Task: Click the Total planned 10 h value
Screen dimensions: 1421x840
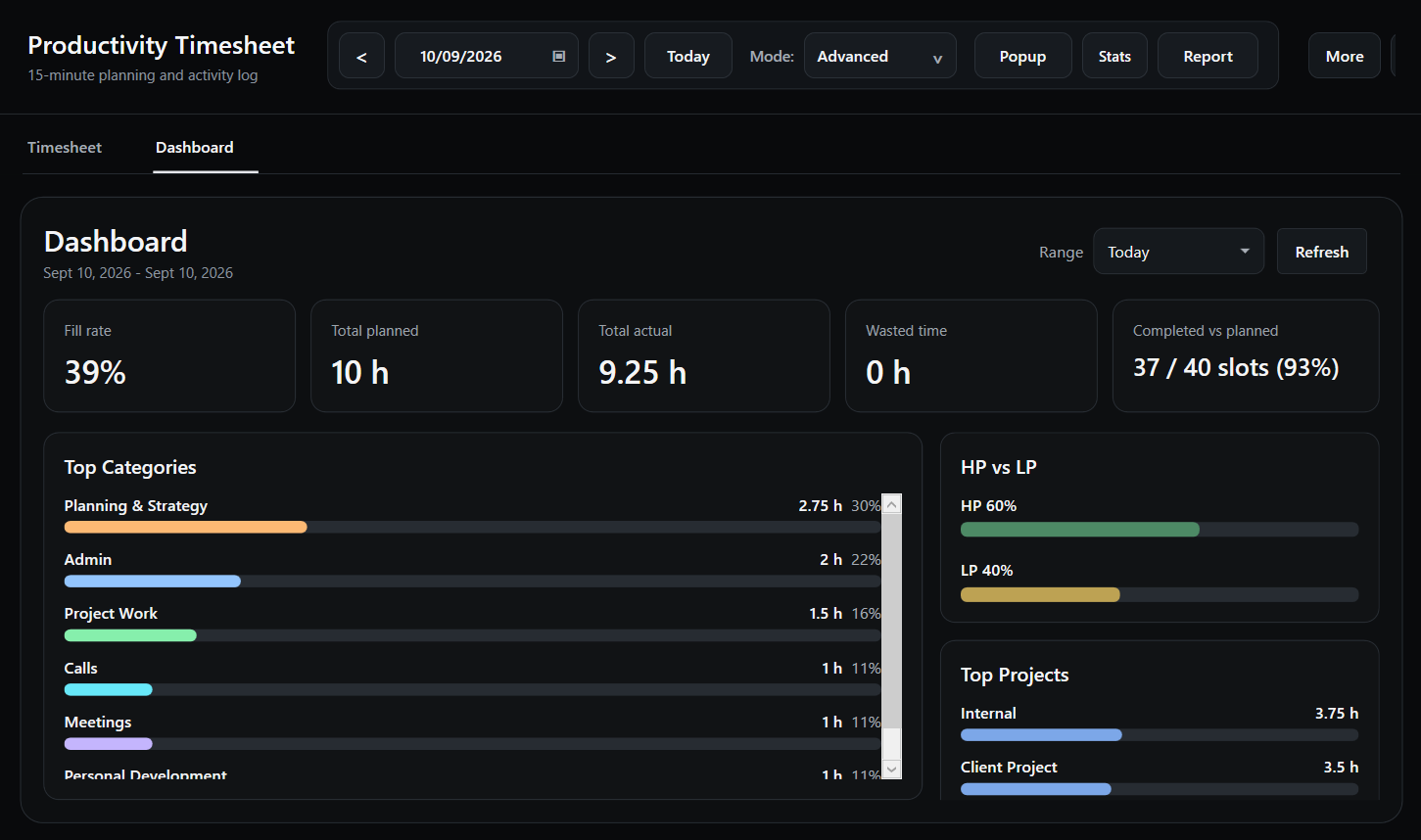Action: [360, 372]
